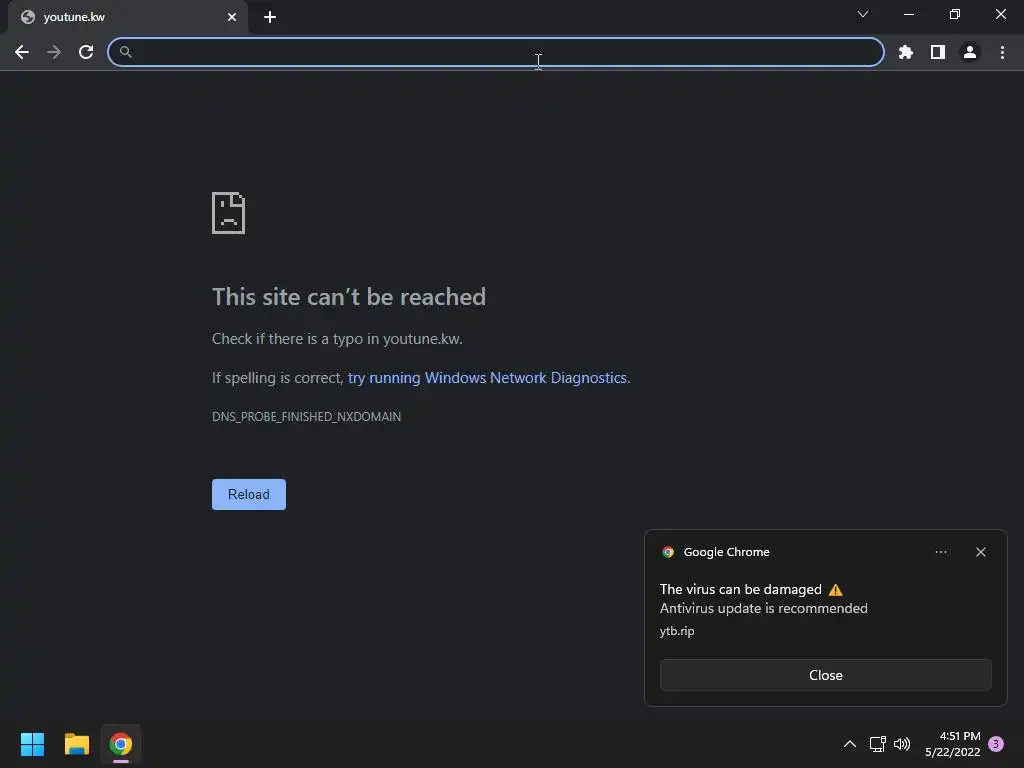
Task: Click Close button in notification
Action: (x=825, y=675)
